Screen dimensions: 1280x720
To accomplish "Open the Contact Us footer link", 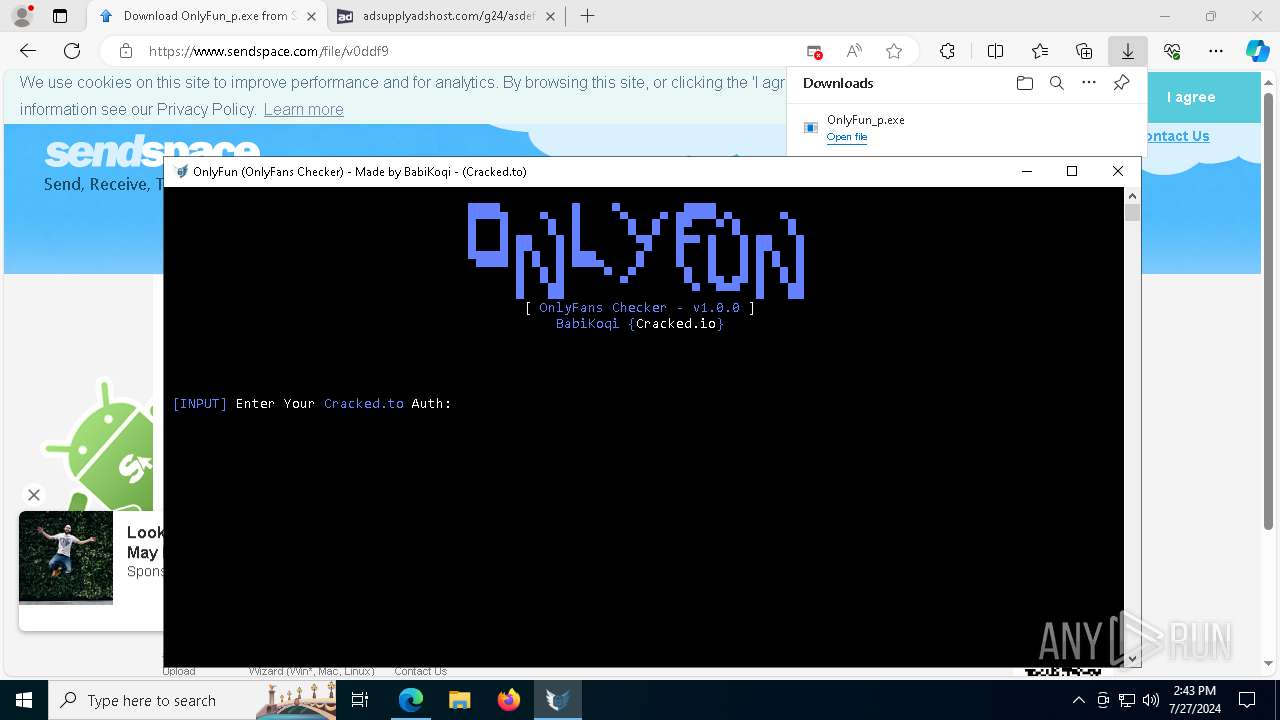I will coord(420,671).
